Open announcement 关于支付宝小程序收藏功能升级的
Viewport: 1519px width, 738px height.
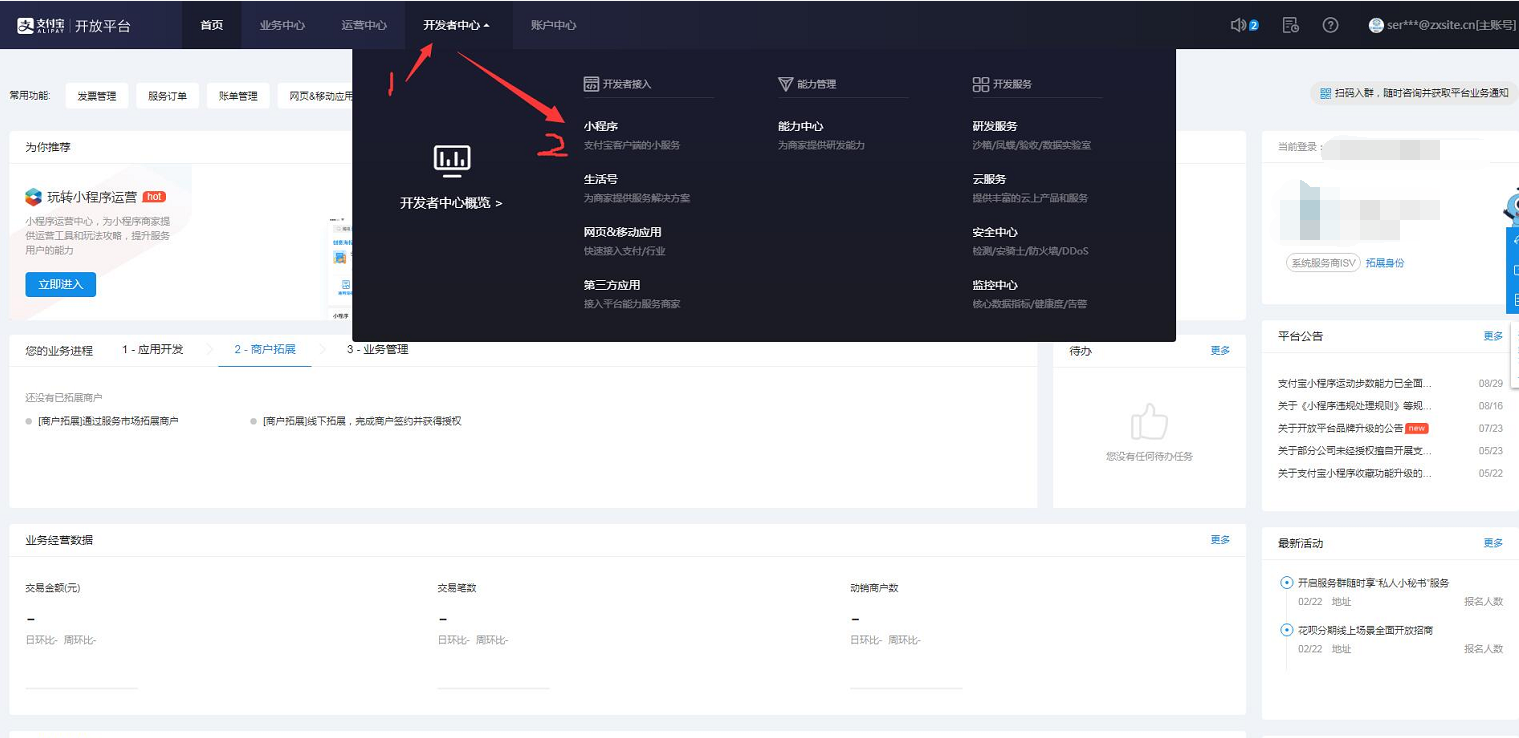(x=1355, y=473)
